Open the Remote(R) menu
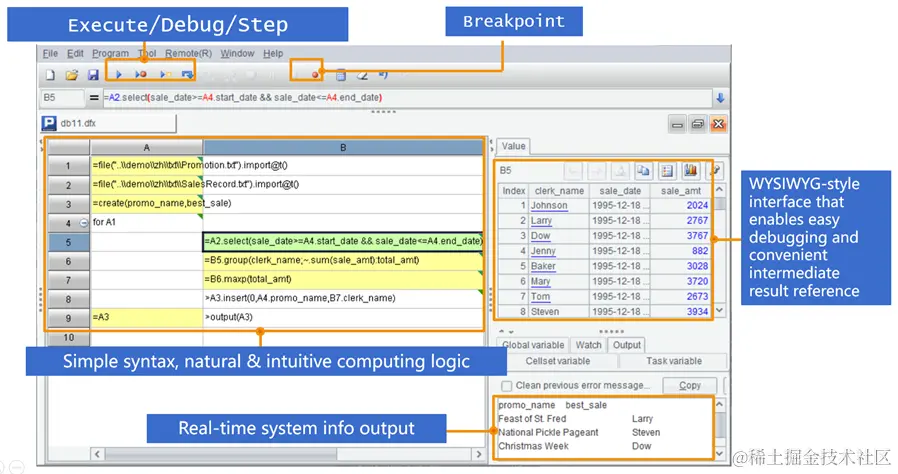This screenshot has width=898, height=474. (x=188, y=53)
